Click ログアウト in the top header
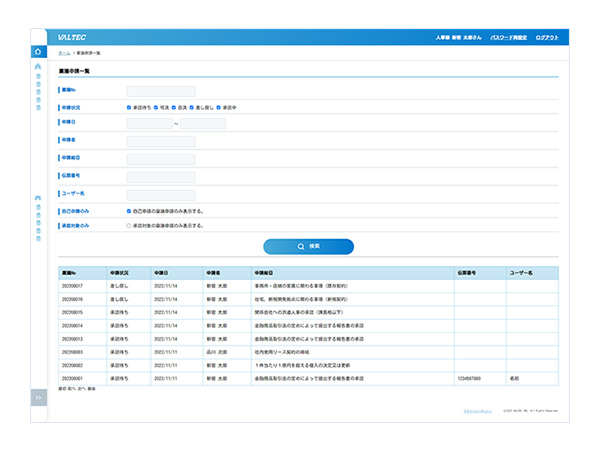The image size is (600, 450). coord(546,36)
